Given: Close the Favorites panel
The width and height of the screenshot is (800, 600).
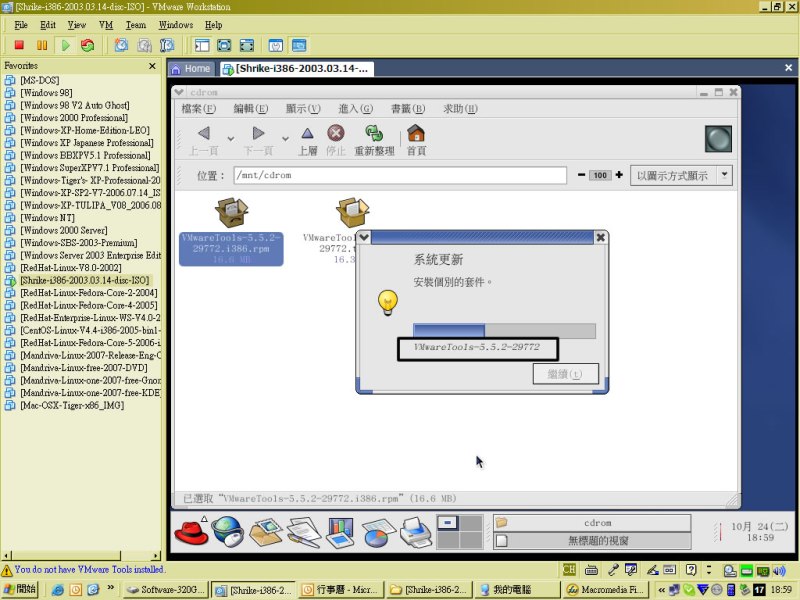Looking at the screenshot, I should tap(152, 66).
